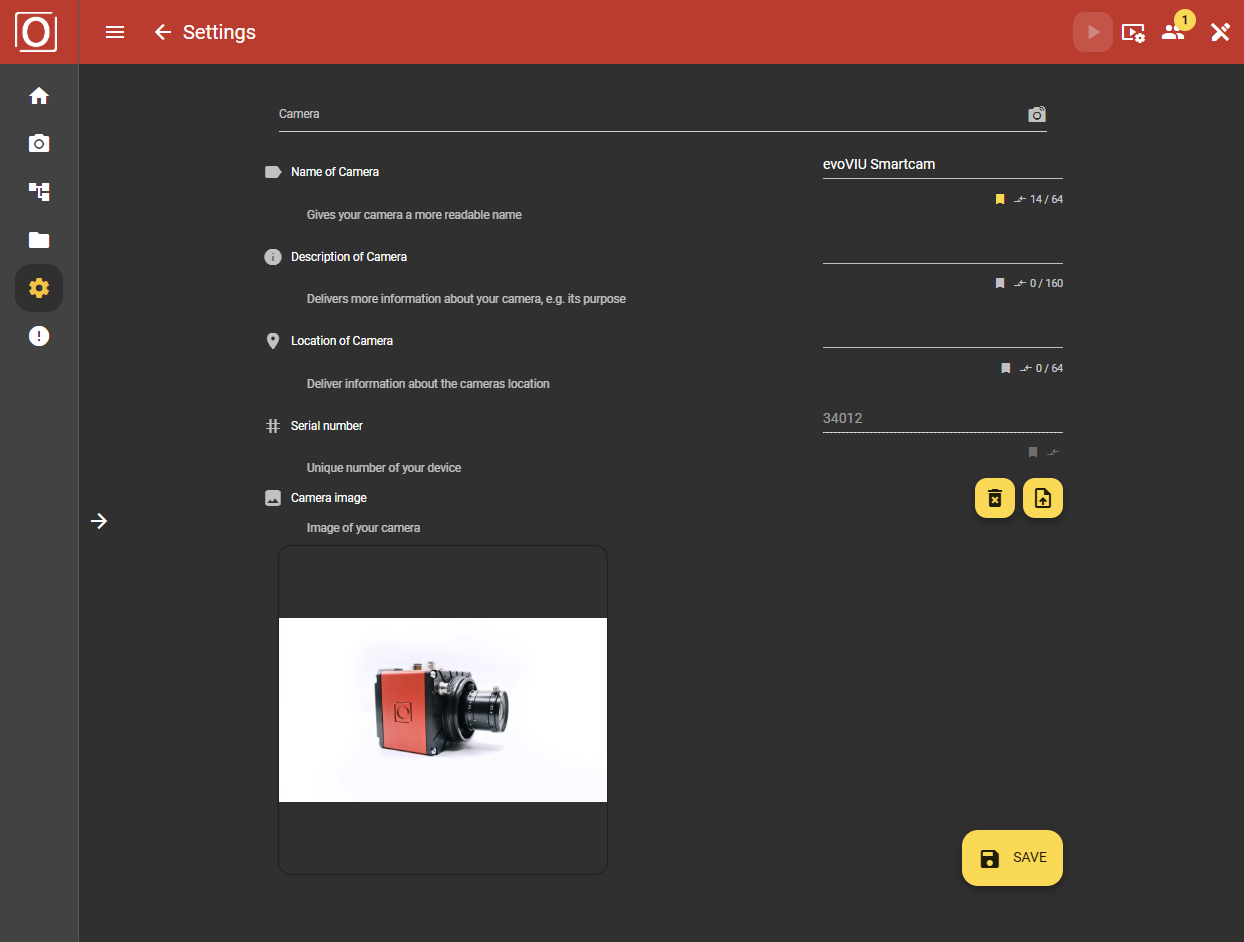Delete the camera image with trash button
The height and width of the screenshot is (942, 1244).
pyautogui.click(x=995, y=498)
